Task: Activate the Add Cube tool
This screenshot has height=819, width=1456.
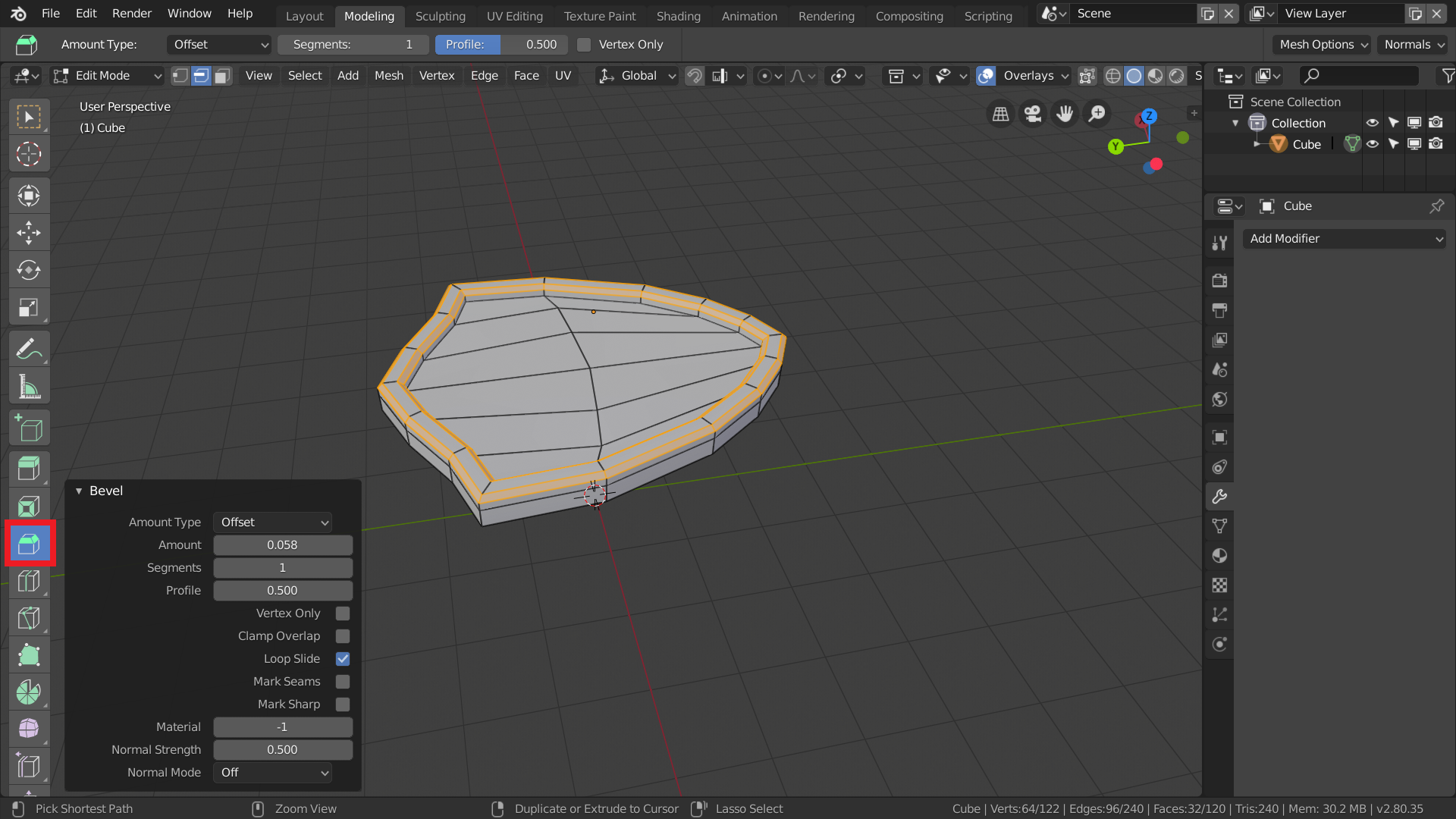Action: point(29,428)
